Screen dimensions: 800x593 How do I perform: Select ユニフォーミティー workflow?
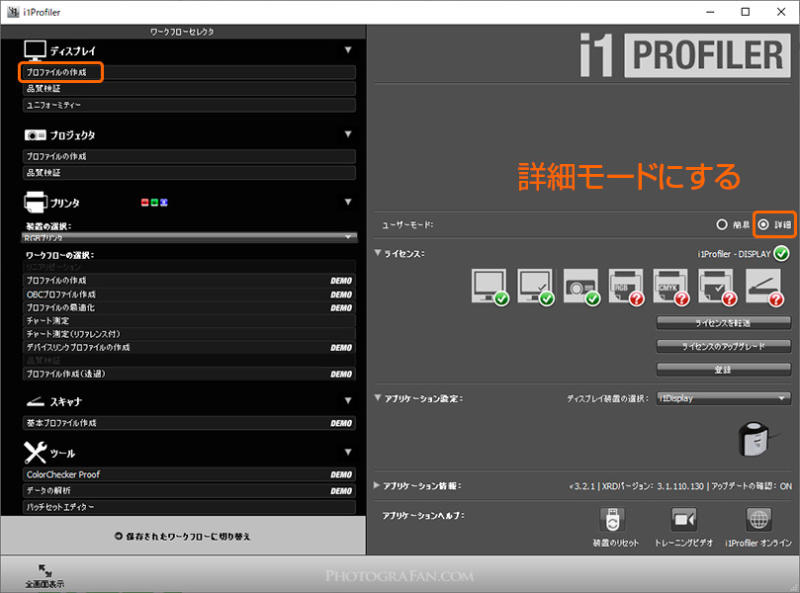pyautogui.click(x=189, y=105)
